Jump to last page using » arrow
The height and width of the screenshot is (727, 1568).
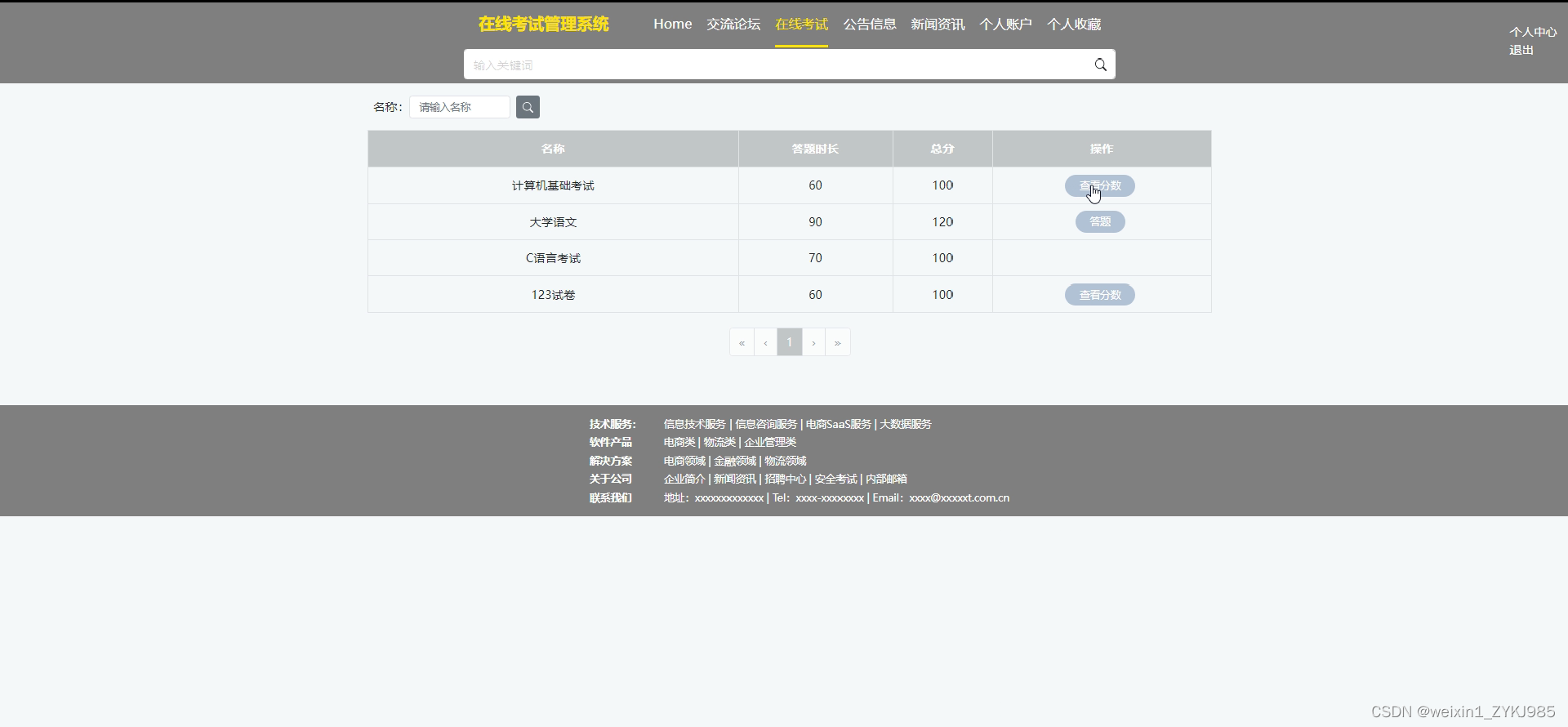[x=837, y=342]
